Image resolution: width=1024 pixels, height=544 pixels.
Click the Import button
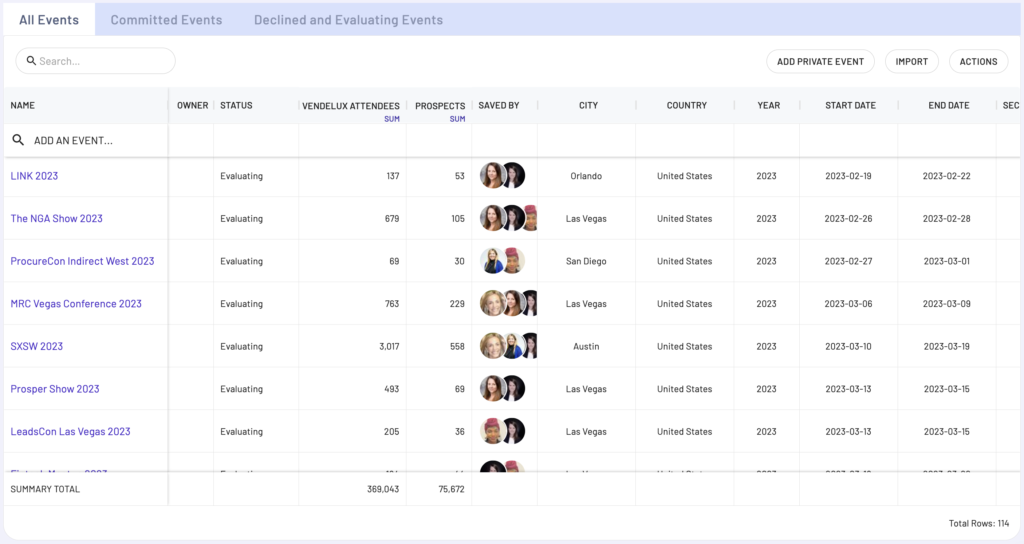(x=911, y=61)
